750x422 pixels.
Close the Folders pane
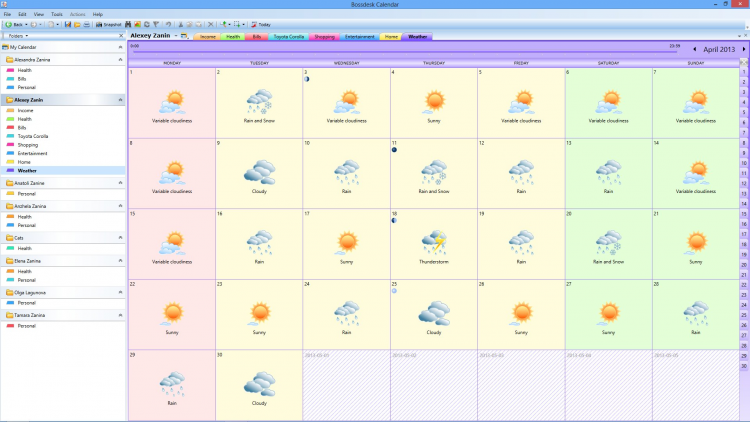121,36
